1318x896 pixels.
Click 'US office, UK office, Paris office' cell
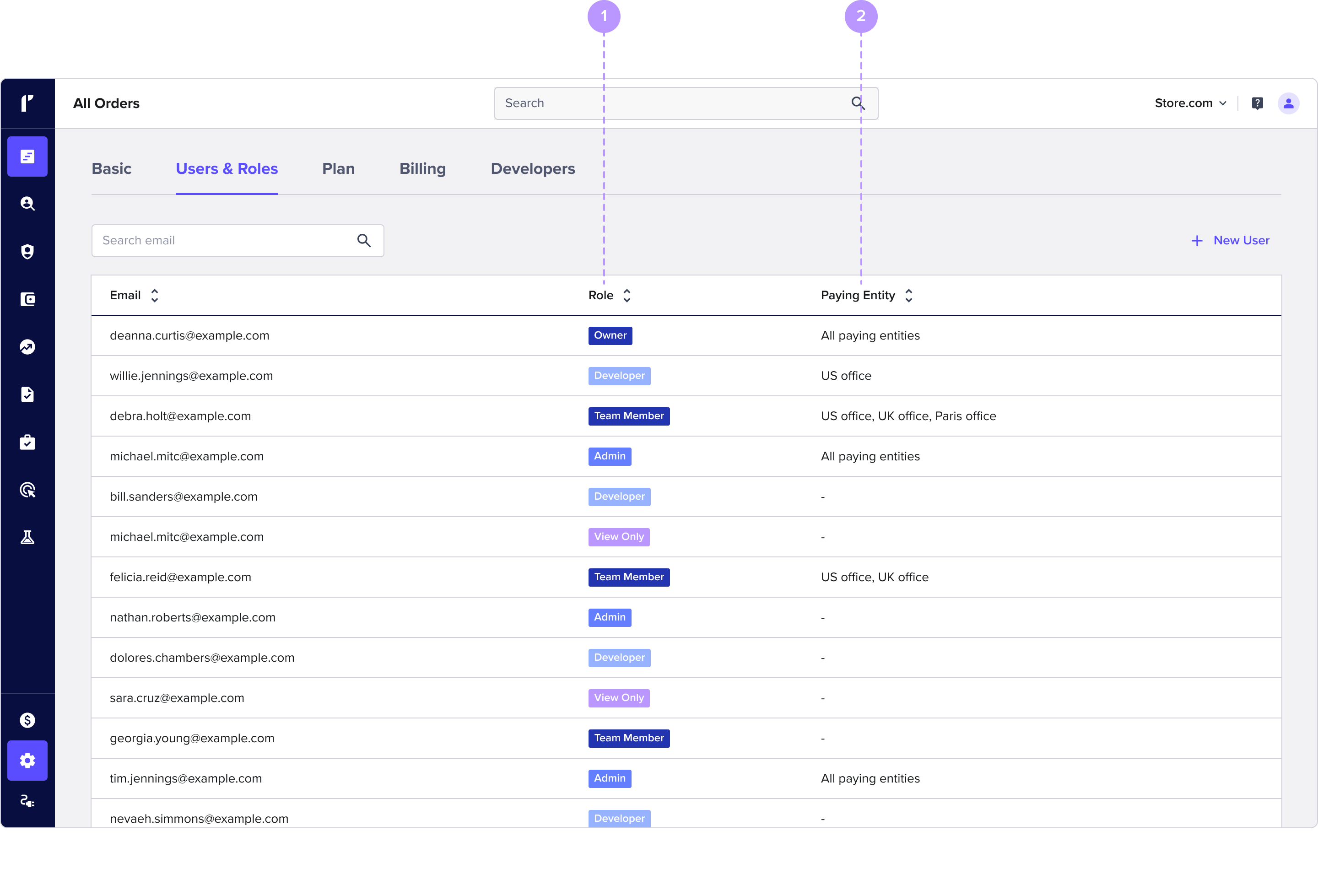908,416
